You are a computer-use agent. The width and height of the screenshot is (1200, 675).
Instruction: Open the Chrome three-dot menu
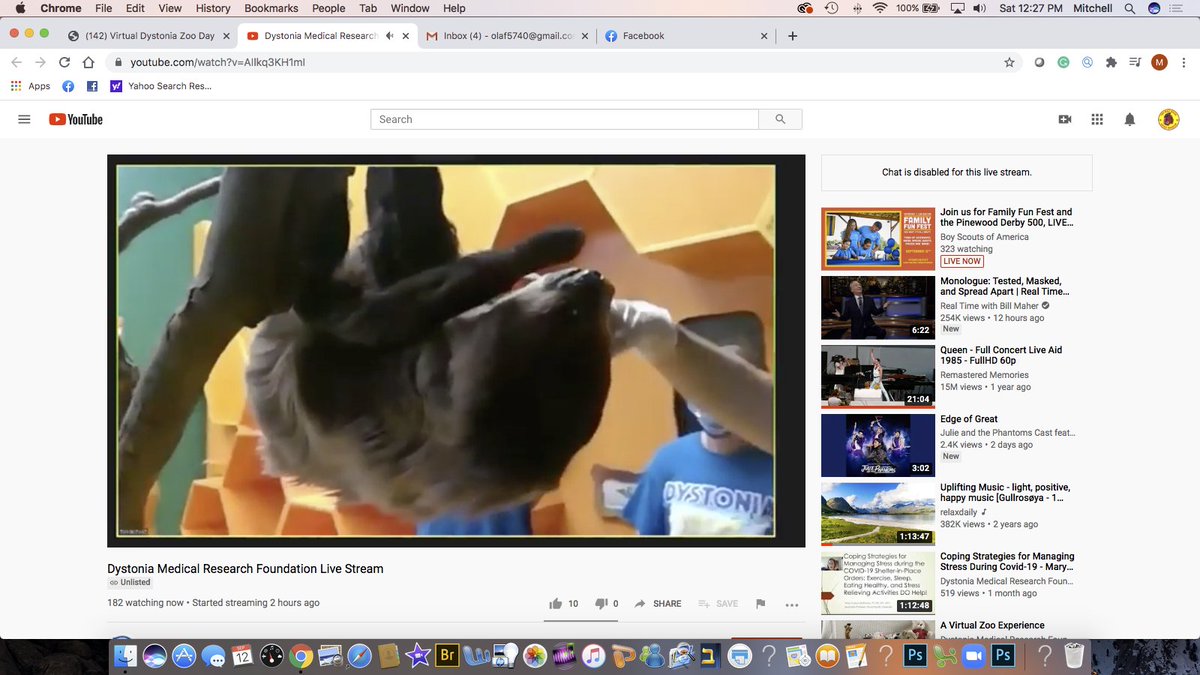pyautogui.click(x=1183, y=62)
